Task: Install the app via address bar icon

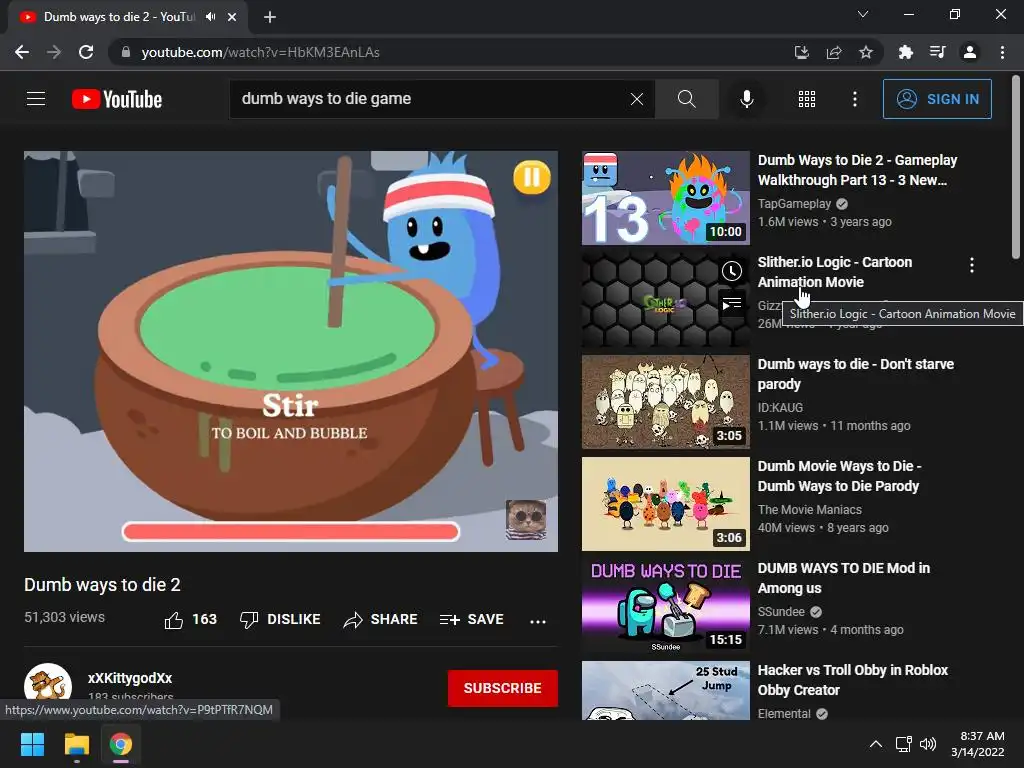Action: click(801, 52)
